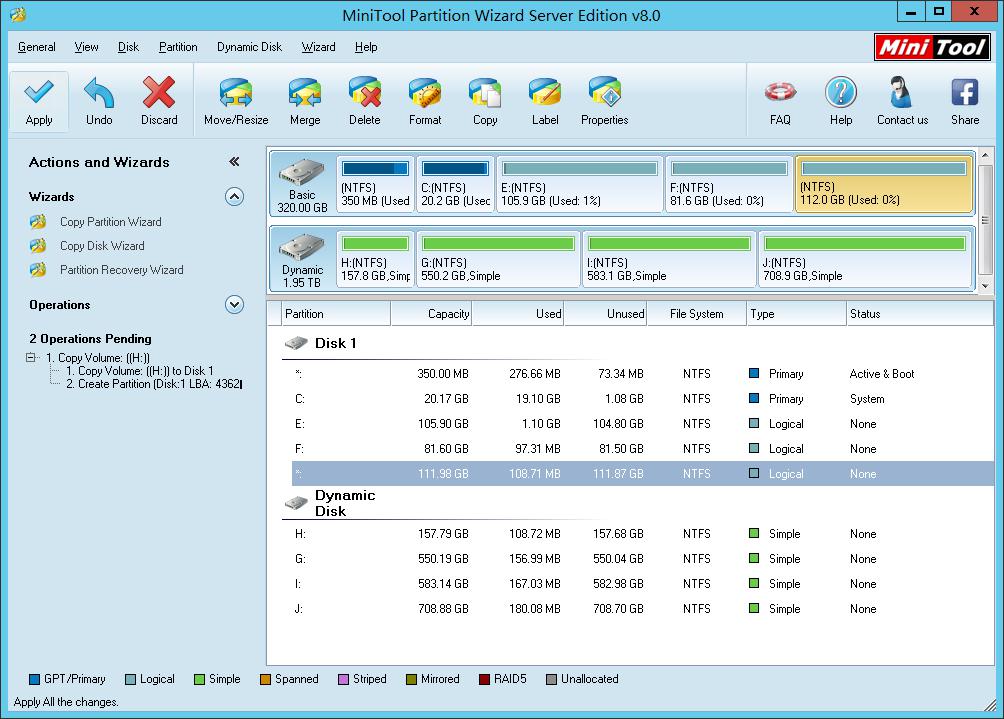Expand the Operations section

[x=234, y=305]
